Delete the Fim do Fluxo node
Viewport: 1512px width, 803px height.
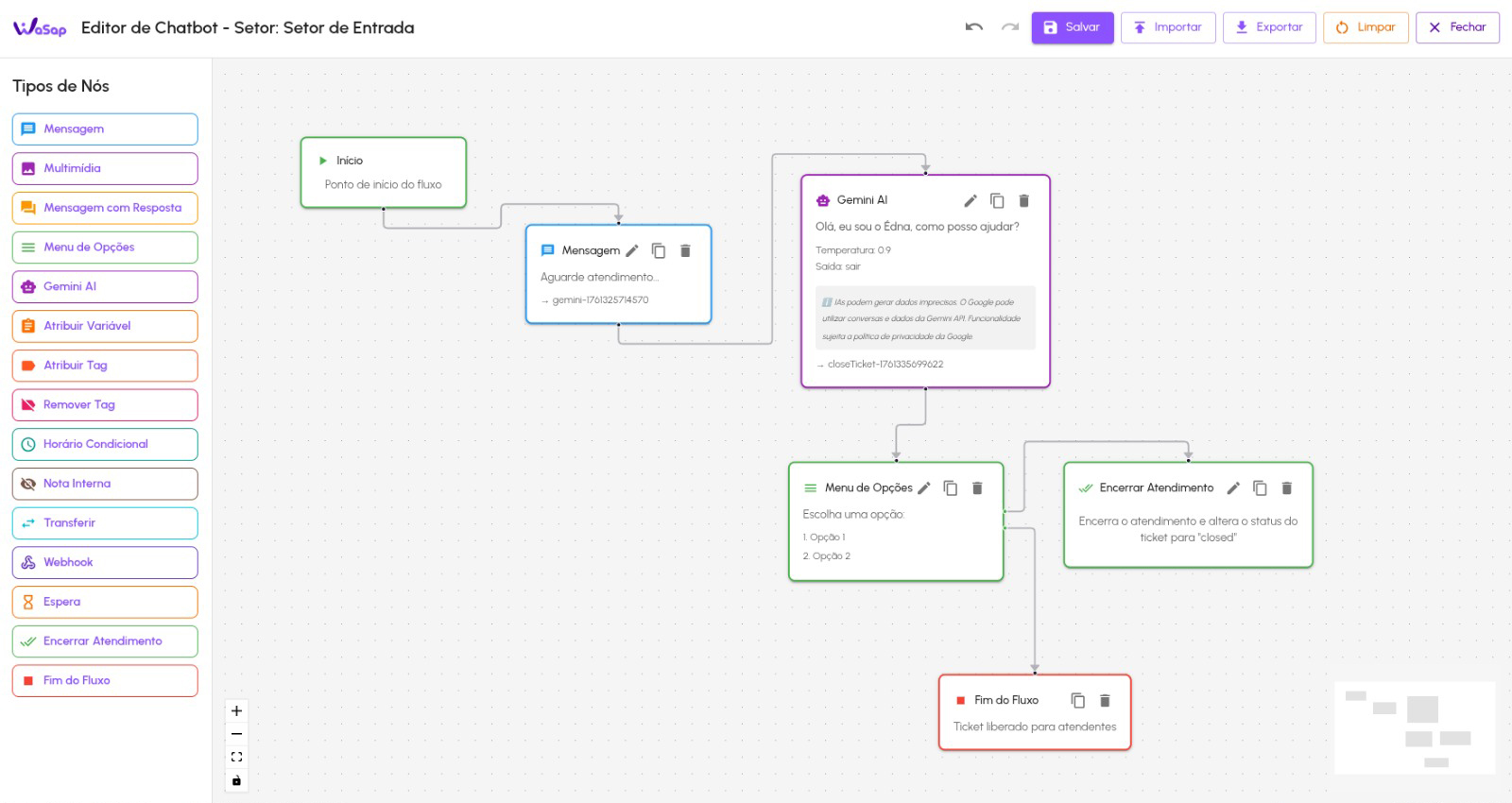click(1105, 701)
